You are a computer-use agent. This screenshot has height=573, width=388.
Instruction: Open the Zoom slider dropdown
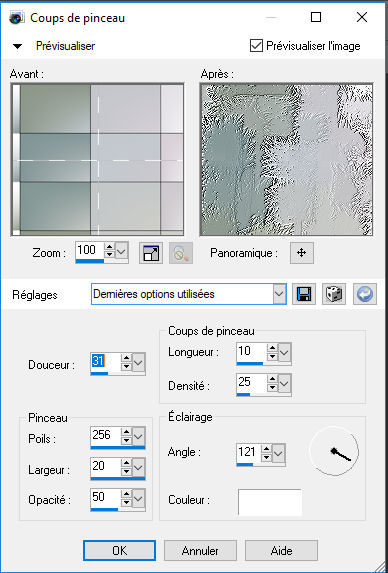[x=122, y=251]
